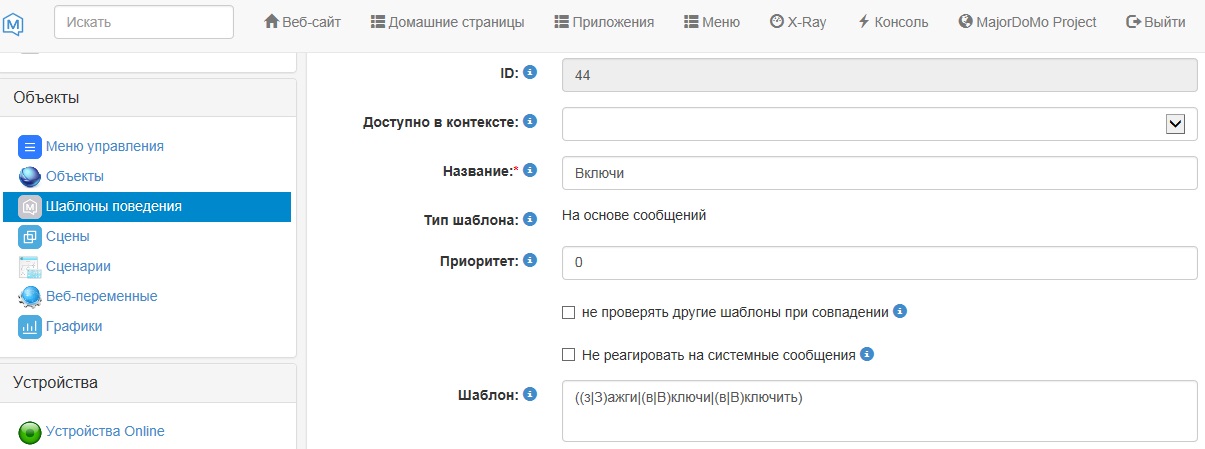This screenshot has width=1205, height=449.
Task: Open Приложения in top navigation
Action: pos(604,22)
